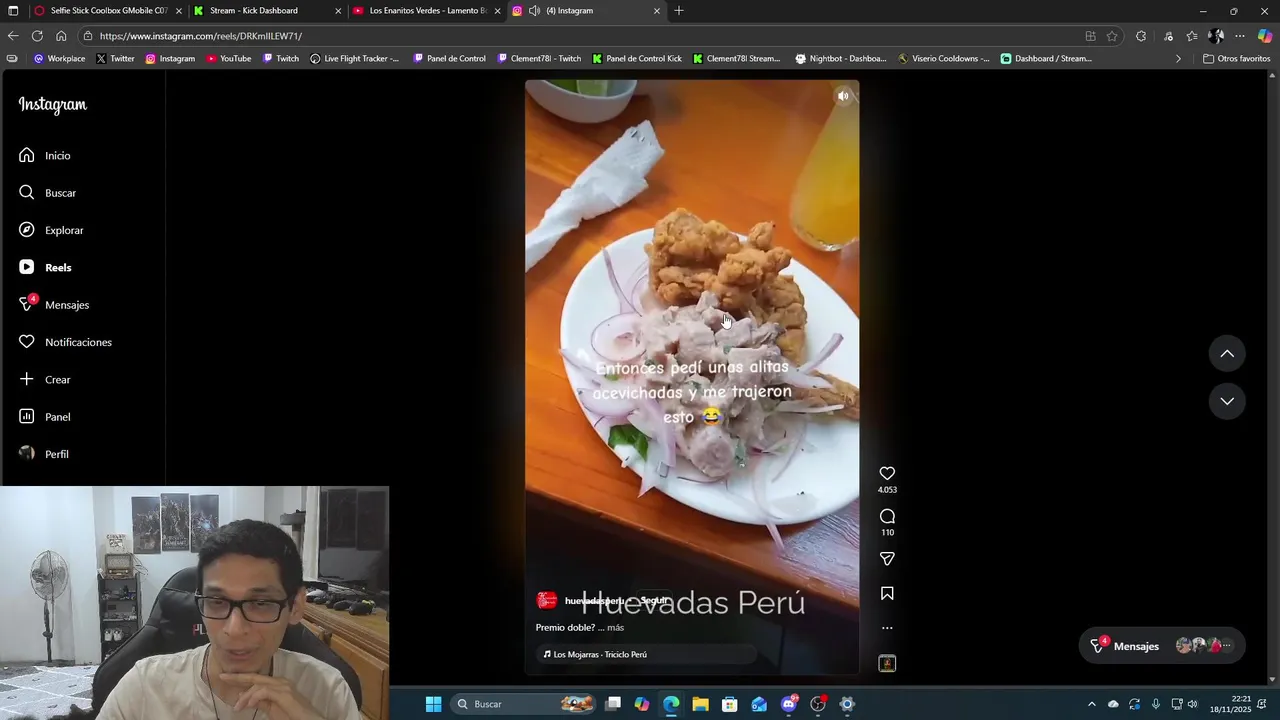Expand the caption with 'más'
The height and width of the screenshot is (720, 1280).
tap(615, 628)
